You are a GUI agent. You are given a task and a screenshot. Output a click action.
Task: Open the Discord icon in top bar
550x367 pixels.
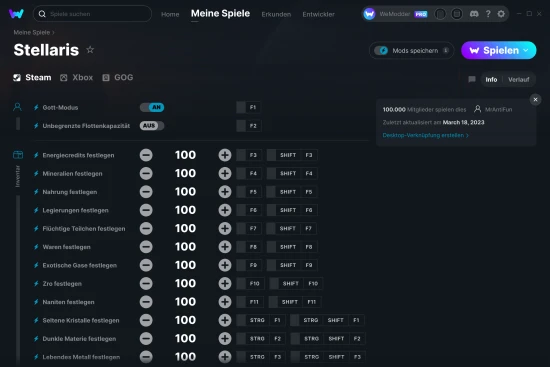[x=474, y=14]
